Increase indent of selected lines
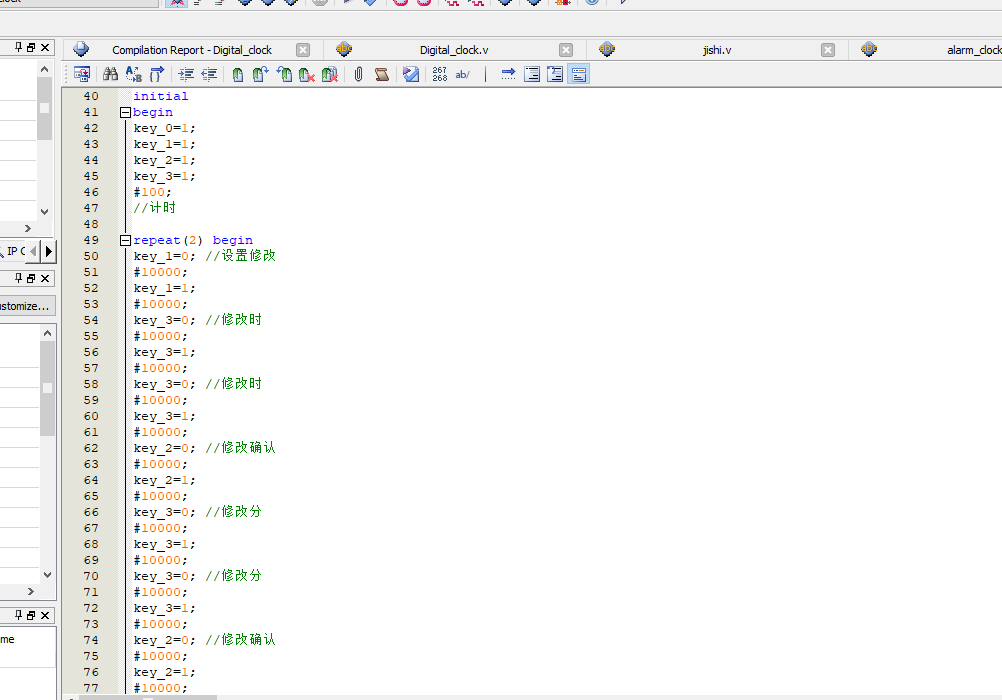1002x700 pixels. 186,74
